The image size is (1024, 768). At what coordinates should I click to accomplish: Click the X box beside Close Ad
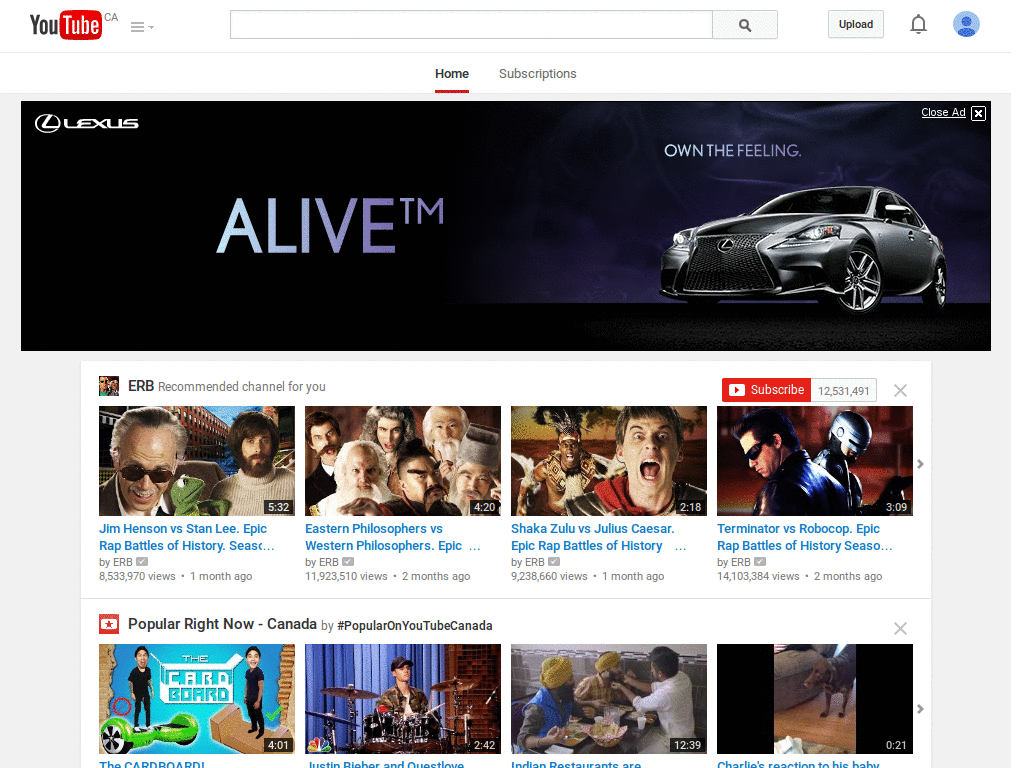(978, 113)
